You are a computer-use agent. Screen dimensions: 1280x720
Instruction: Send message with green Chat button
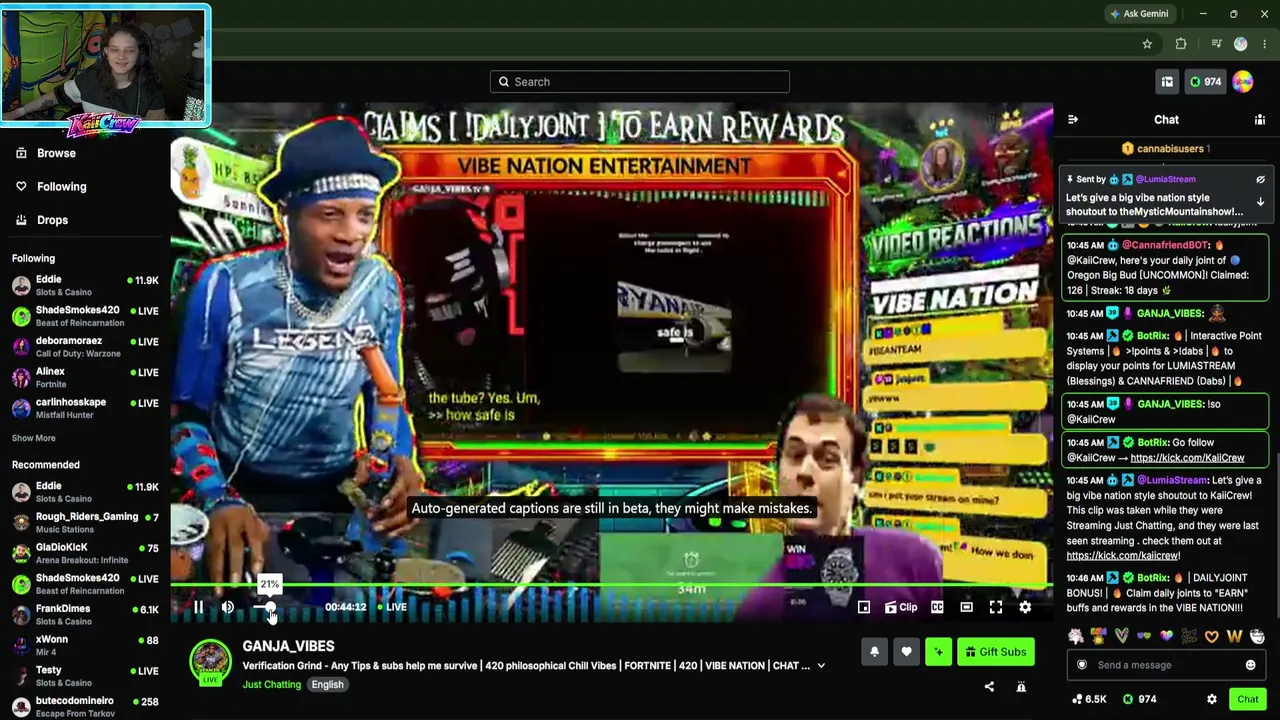(1247, 699)
